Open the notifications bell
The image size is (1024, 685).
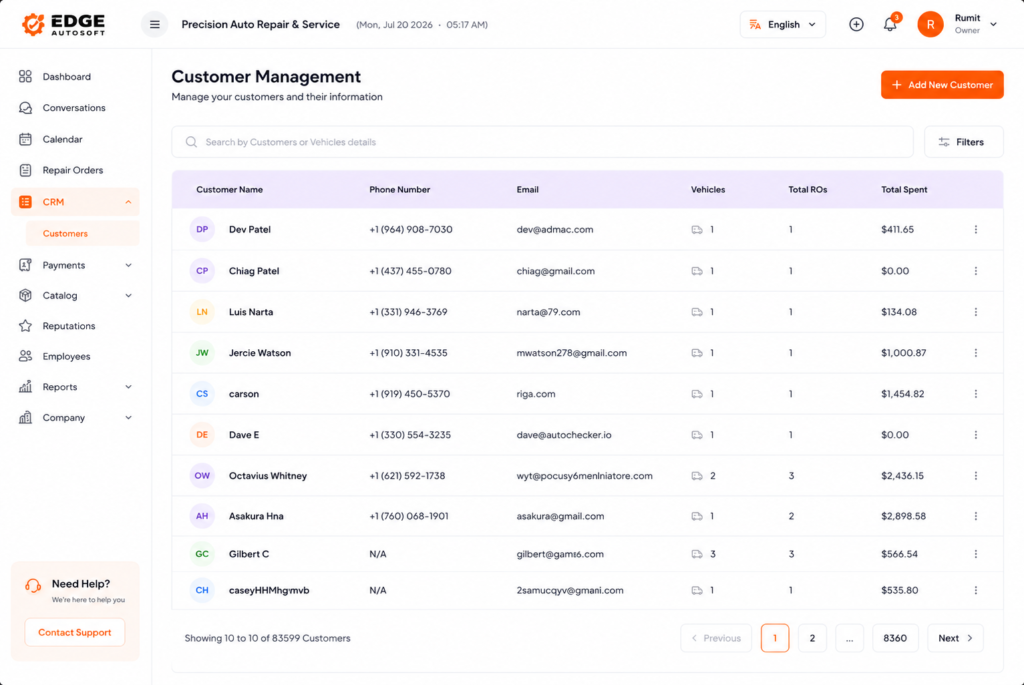coord(889,24)
